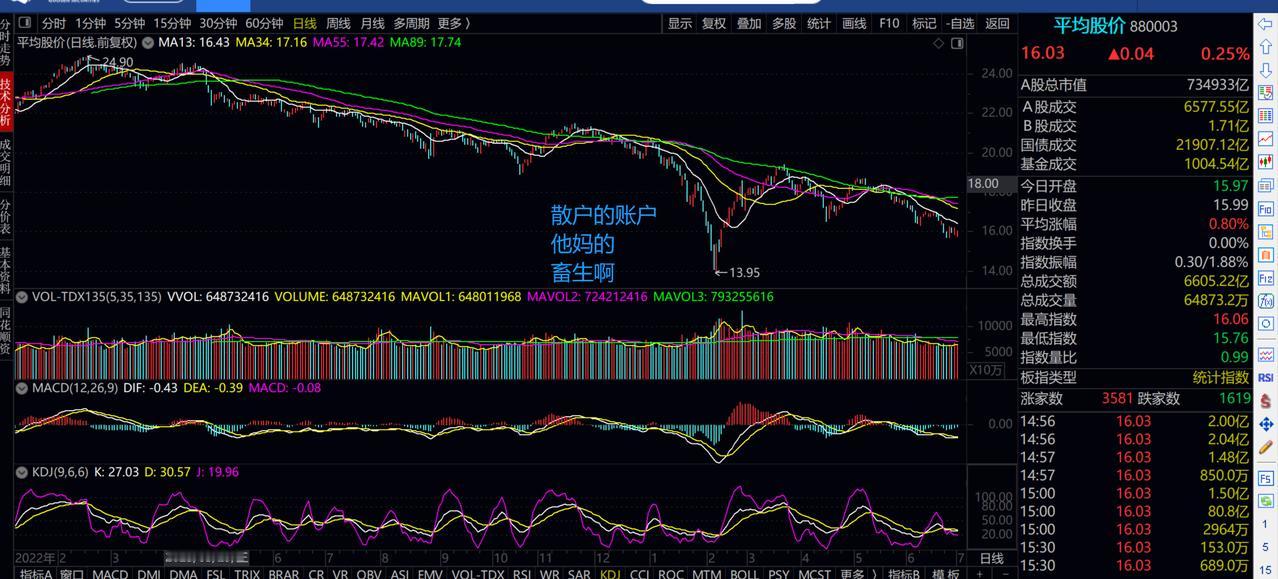Screen dimensions: 1278x579
Task: Click the back arrow icon in right sidebar
Action: (1265, 23)
